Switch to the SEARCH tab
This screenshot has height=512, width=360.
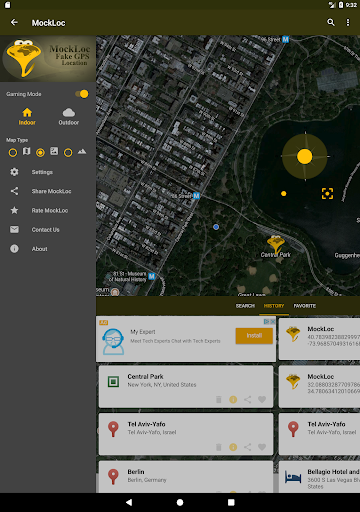245,306
